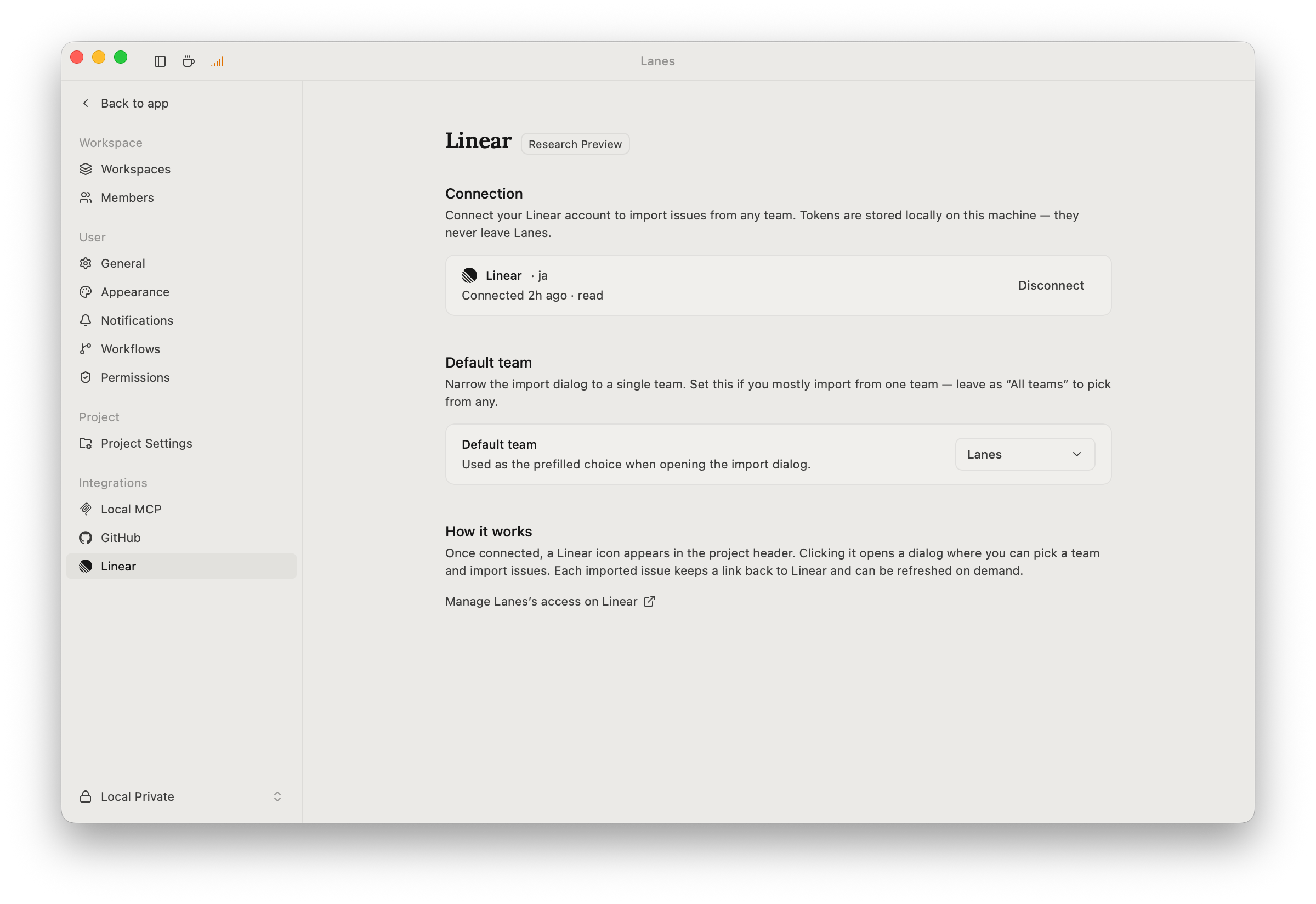Open General user settings

[181, 263]
